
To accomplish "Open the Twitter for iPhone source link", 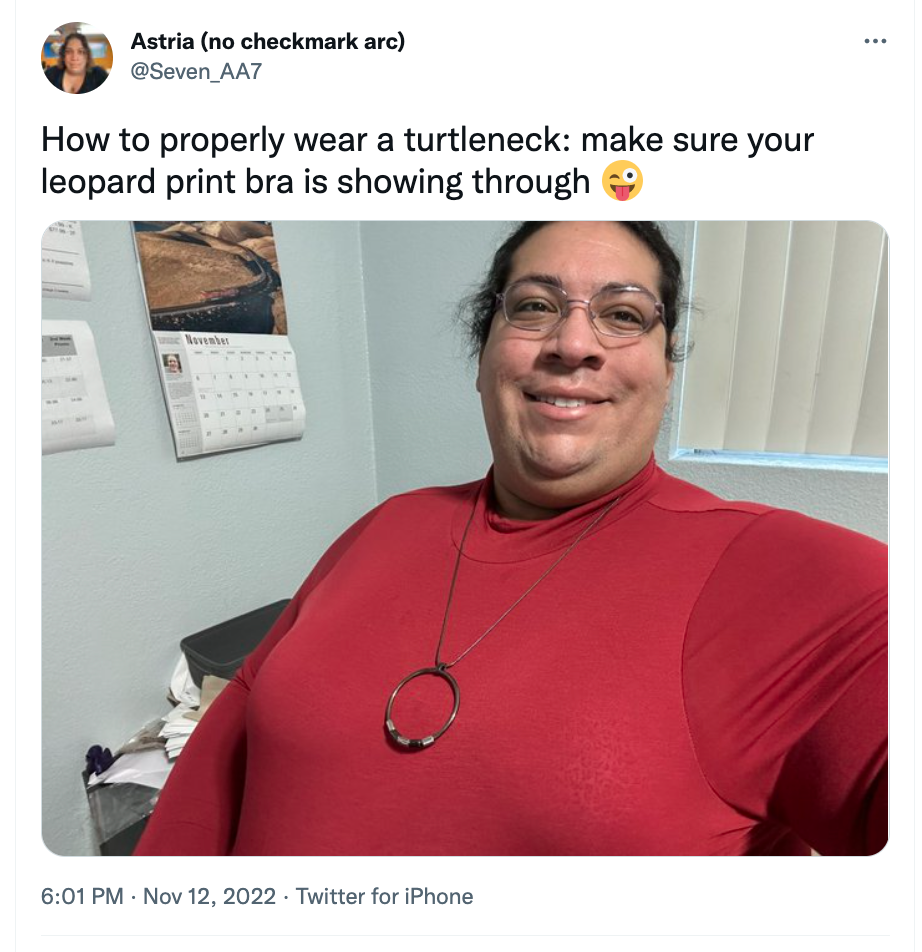I will [384, 896].
